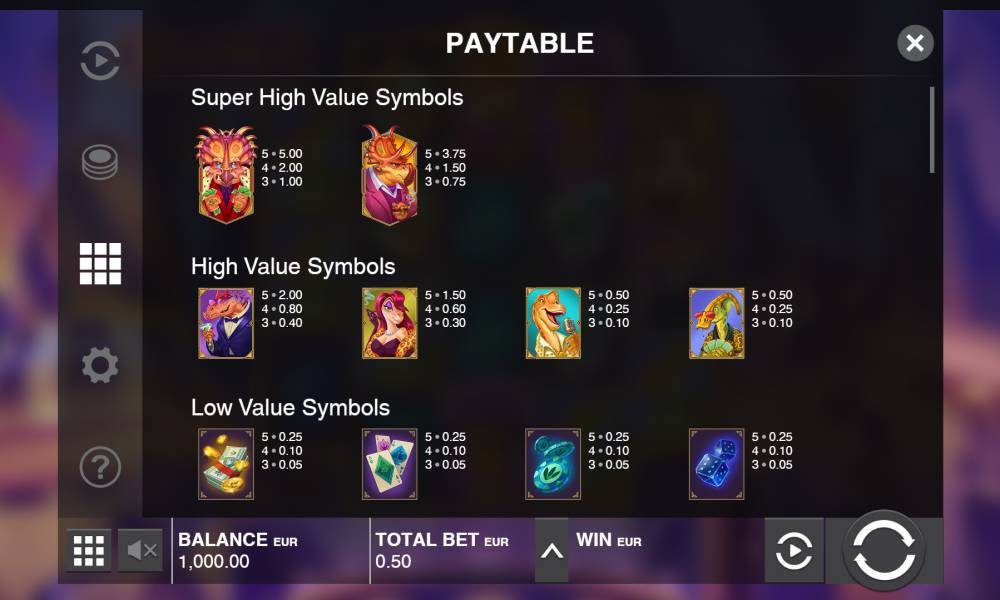Click the red triceratops symbol paying 5.00

(x=226, y=174)
